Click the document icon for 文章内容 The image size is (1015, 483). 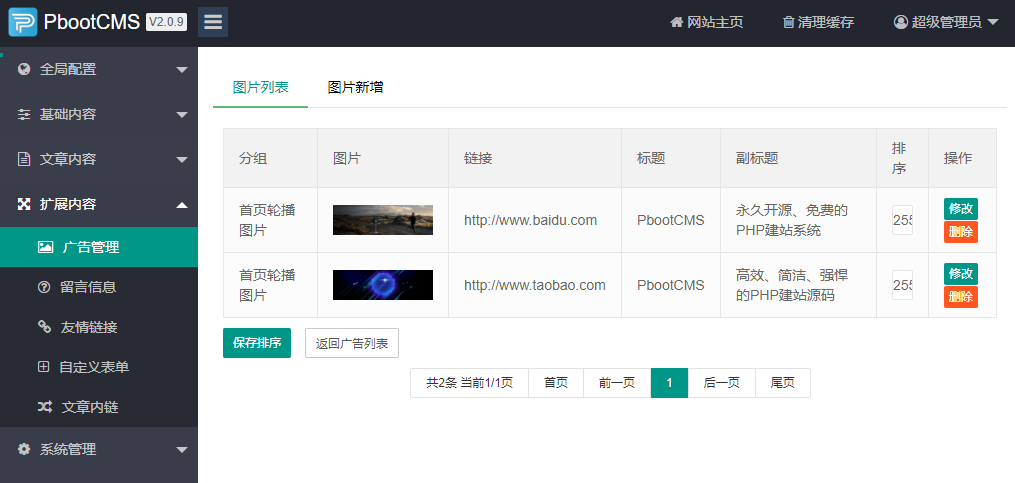click(25, 159)
